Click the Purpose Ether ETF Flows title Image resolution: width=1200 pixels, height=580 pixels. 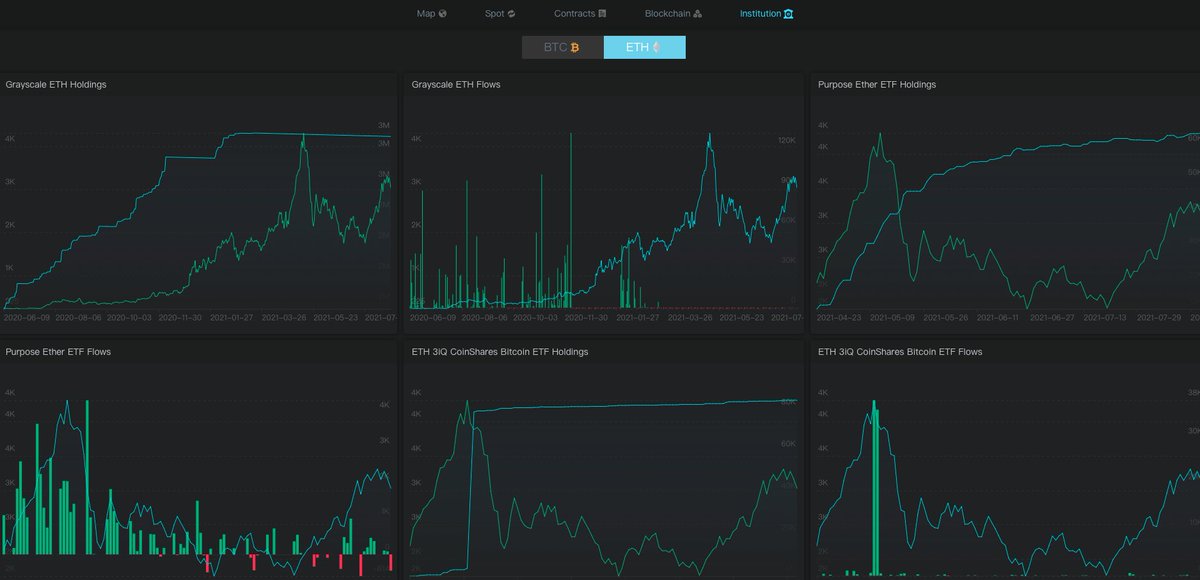(x=58, y=352)
